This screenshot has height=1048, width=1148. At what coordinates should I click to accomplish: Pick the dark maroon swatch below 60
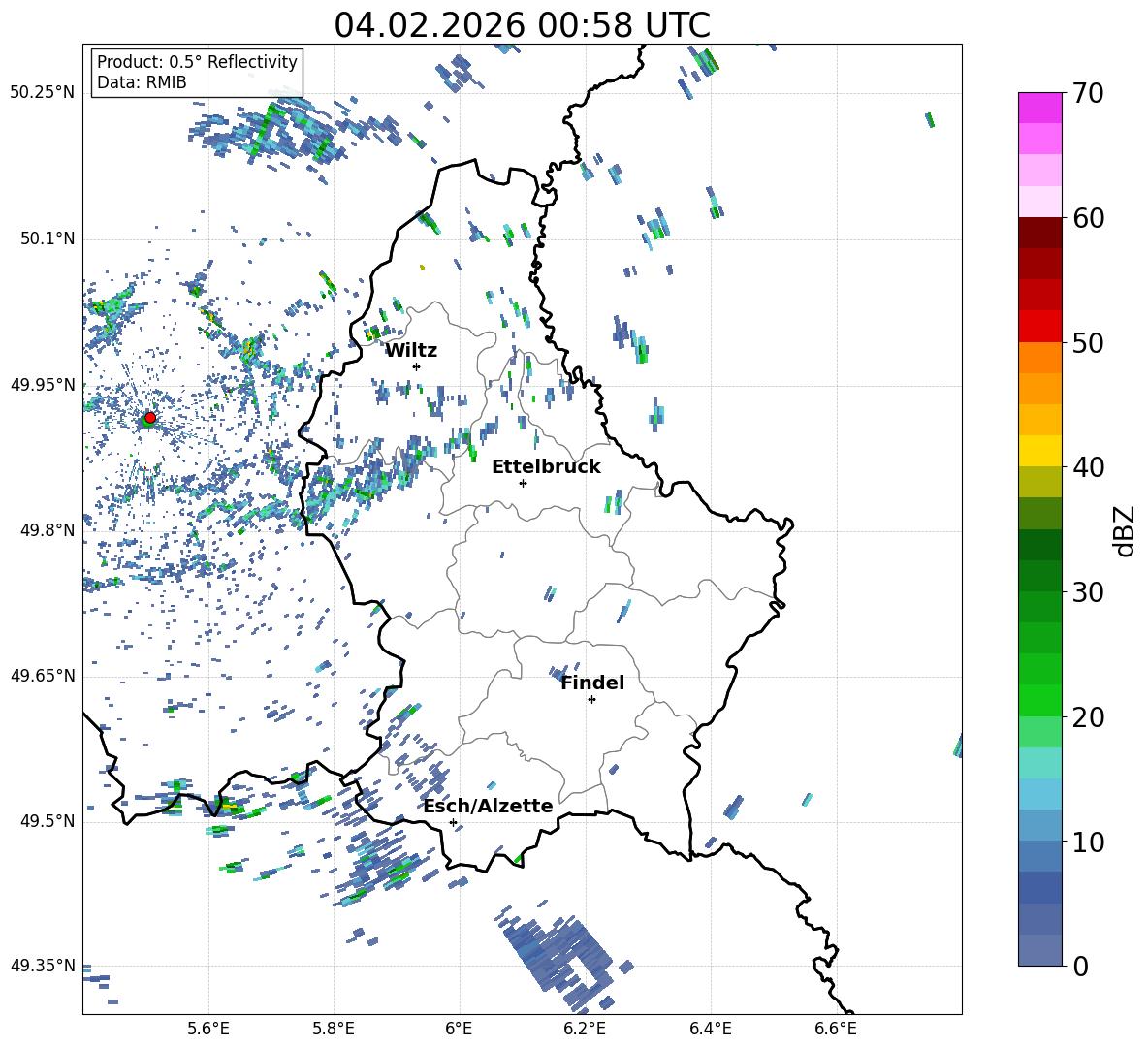point(1040,233)
